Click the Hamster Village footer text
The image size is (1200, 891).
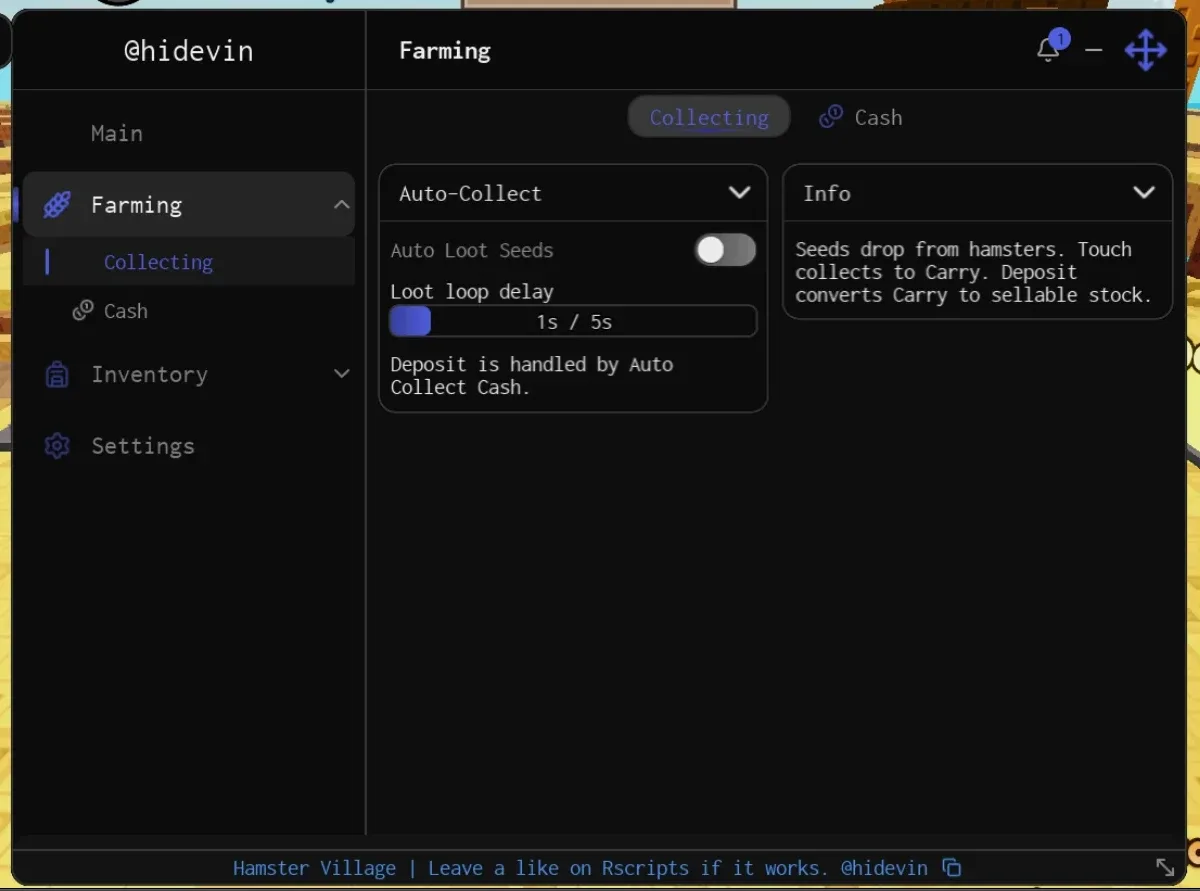point(314,868)
